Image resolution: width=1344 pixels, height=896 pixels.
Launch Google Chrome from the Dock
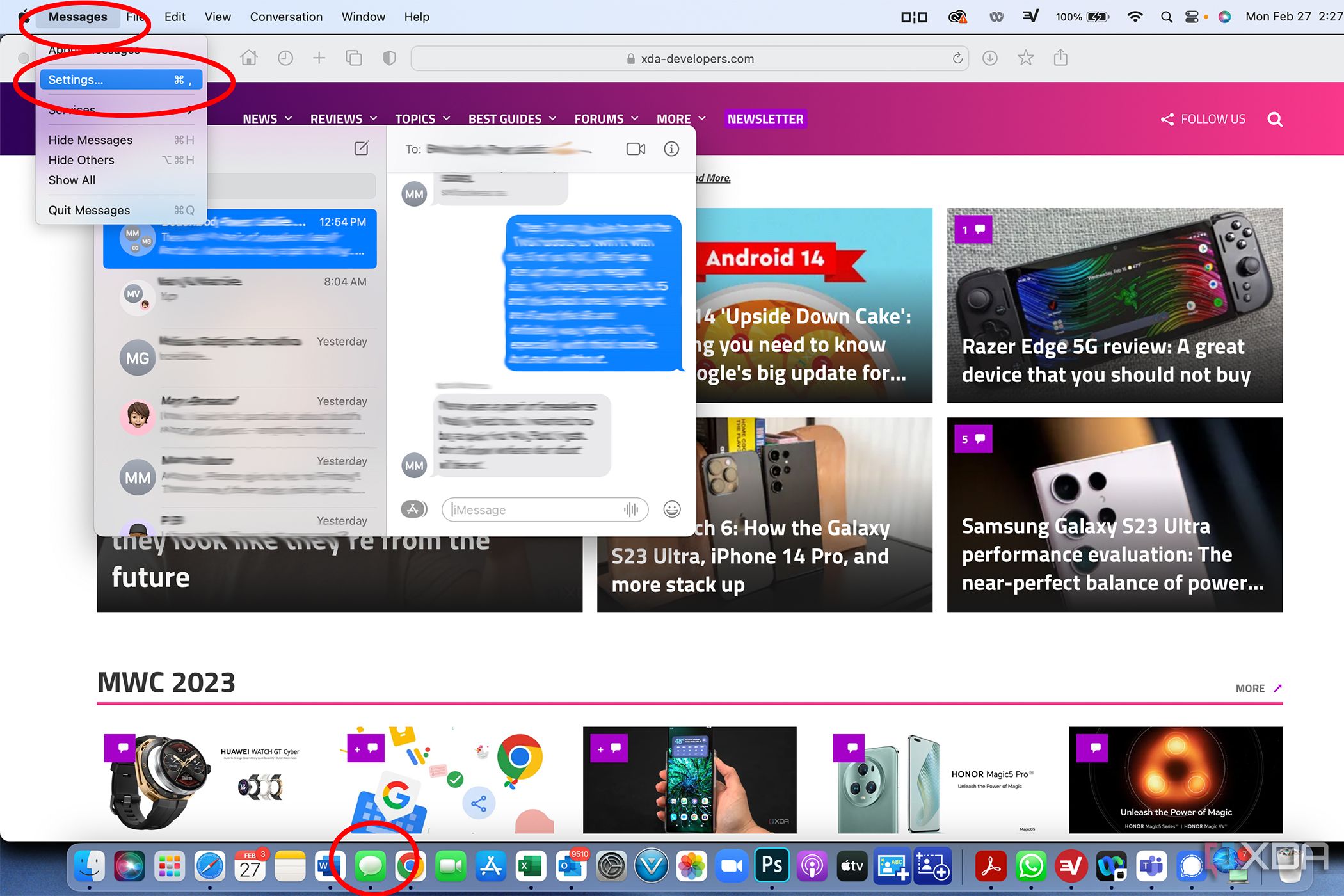(410, 867)
